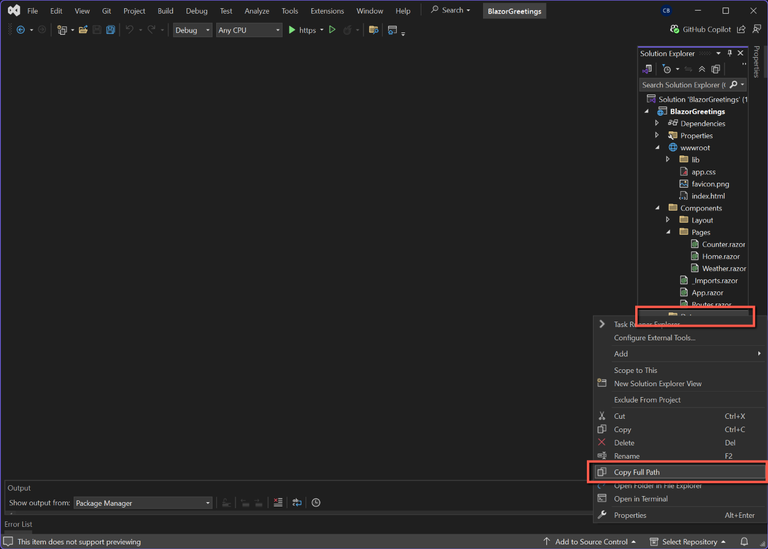Open the Debug configuration dropdown
Viewport: 768px width, 549px height.
click(x=192, y=30)
